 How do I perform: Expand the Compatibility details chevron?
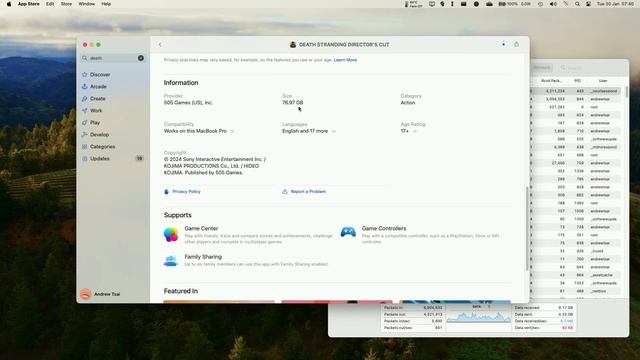coord(232,131)
